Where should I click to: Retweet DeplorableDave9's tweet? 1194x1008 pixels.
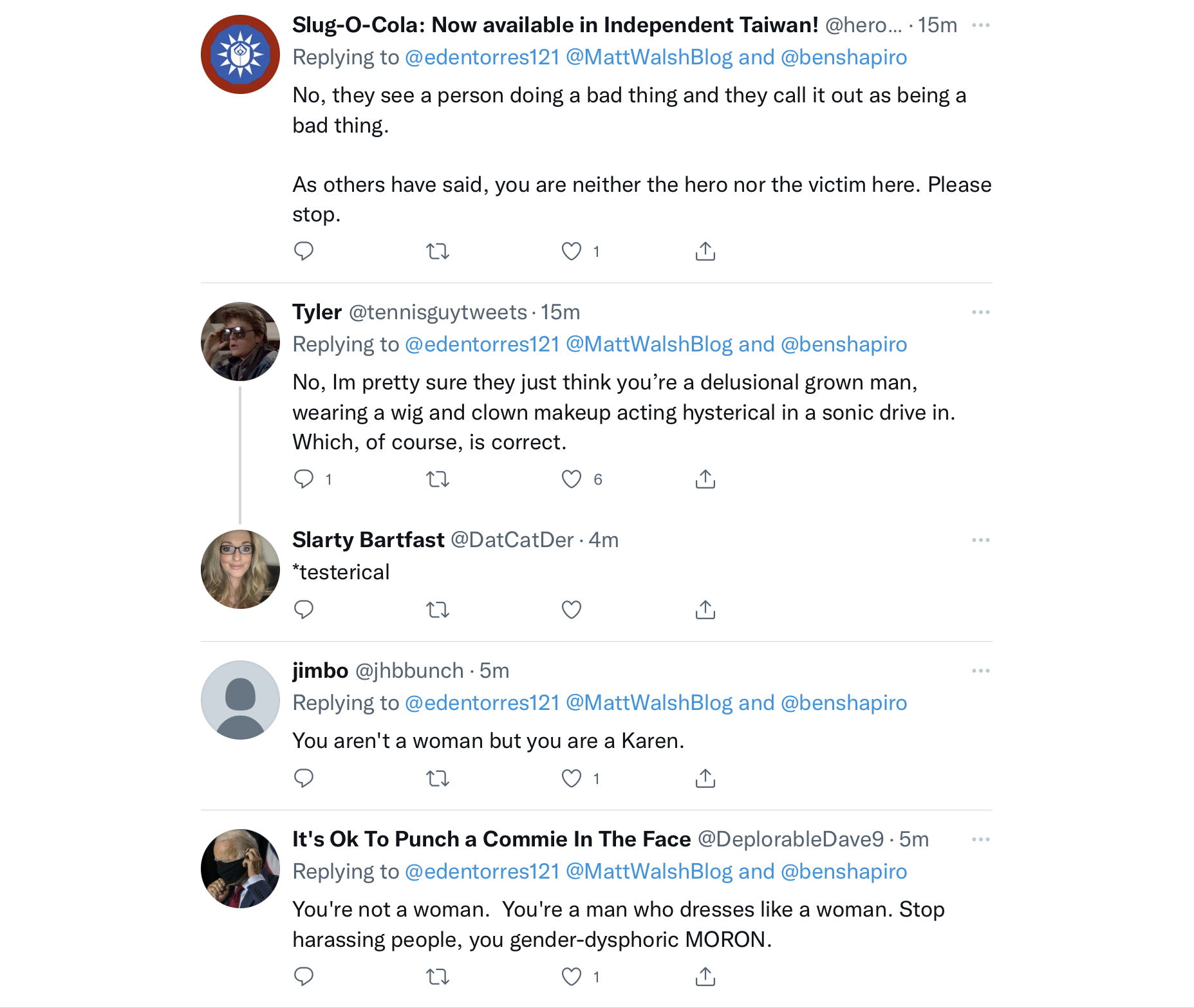[x=438, y=976]
